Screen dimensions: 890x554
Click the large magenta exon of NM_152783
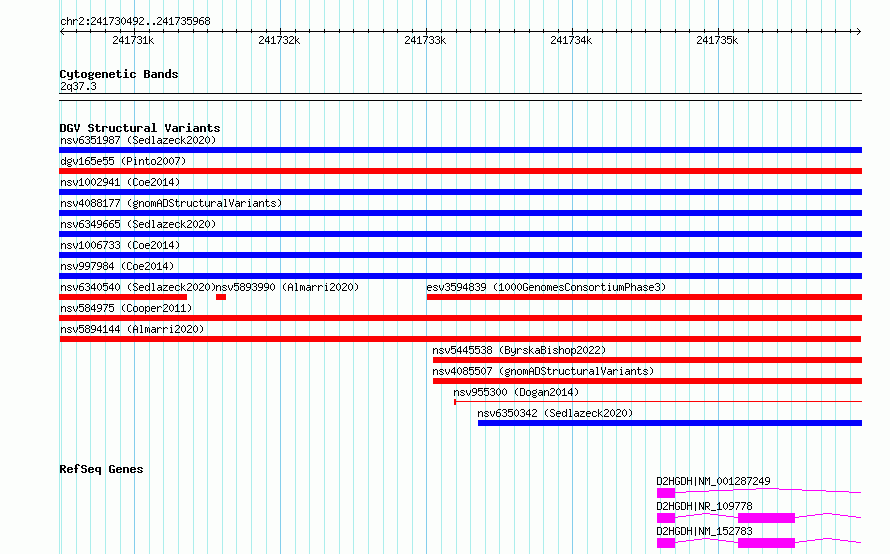[766, 543]
